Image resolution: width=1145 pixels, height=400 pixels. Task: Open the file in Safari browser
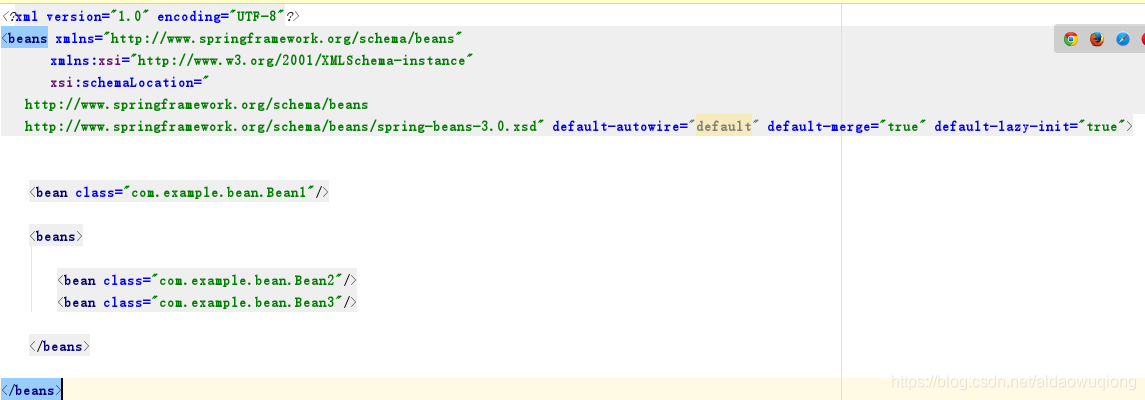click(1123, 39)
